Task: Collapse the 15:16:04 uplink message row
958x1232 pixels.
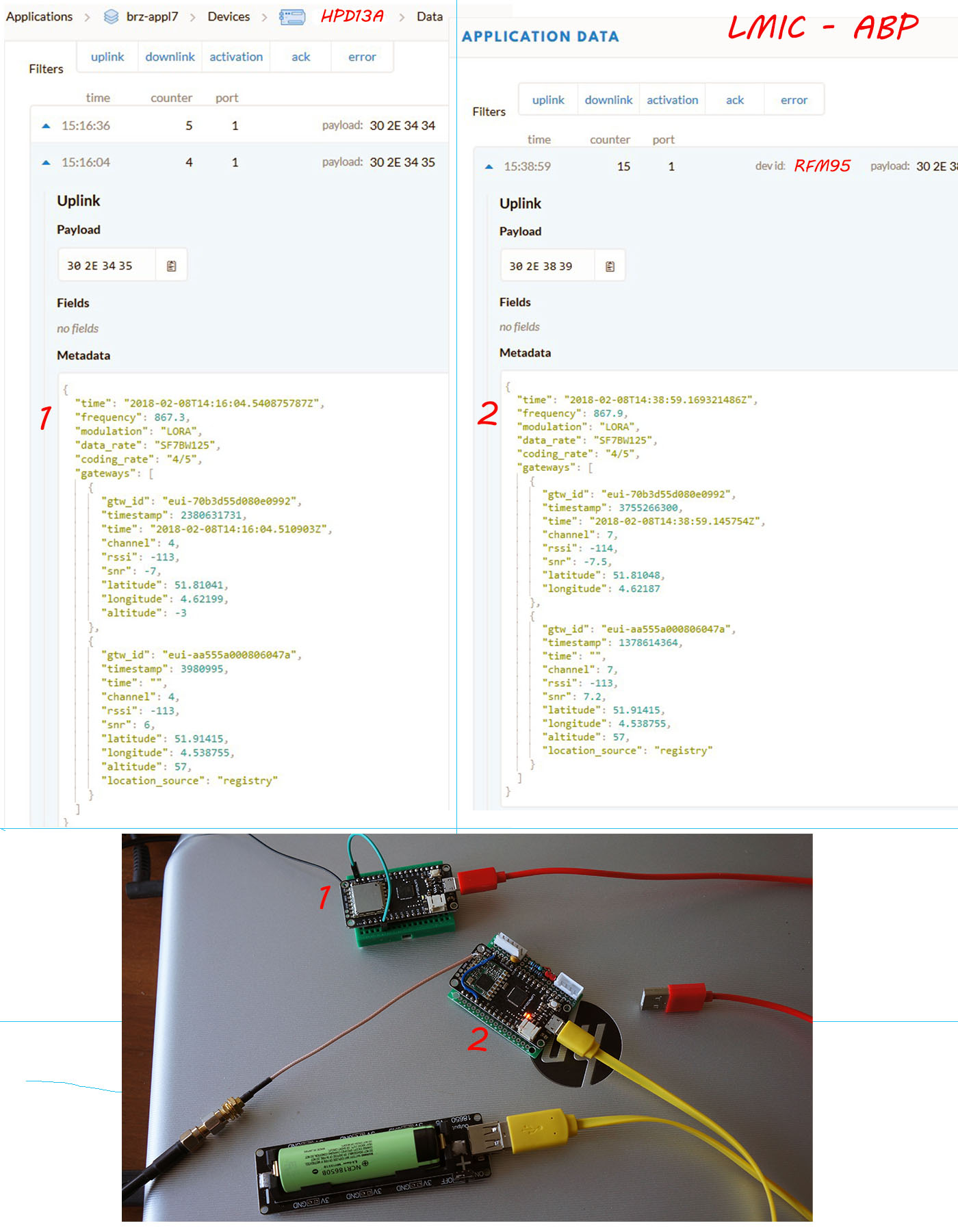Action: [46, 163]
